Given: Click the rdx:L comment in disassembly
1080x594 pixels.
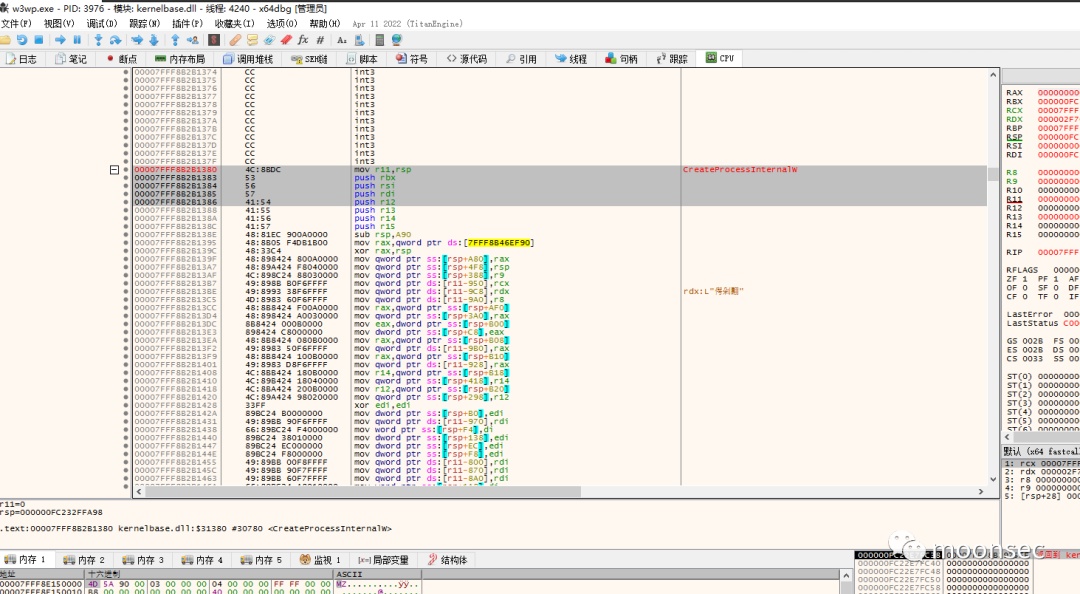Looking at the screenshot, I should (x=714, y=291).
